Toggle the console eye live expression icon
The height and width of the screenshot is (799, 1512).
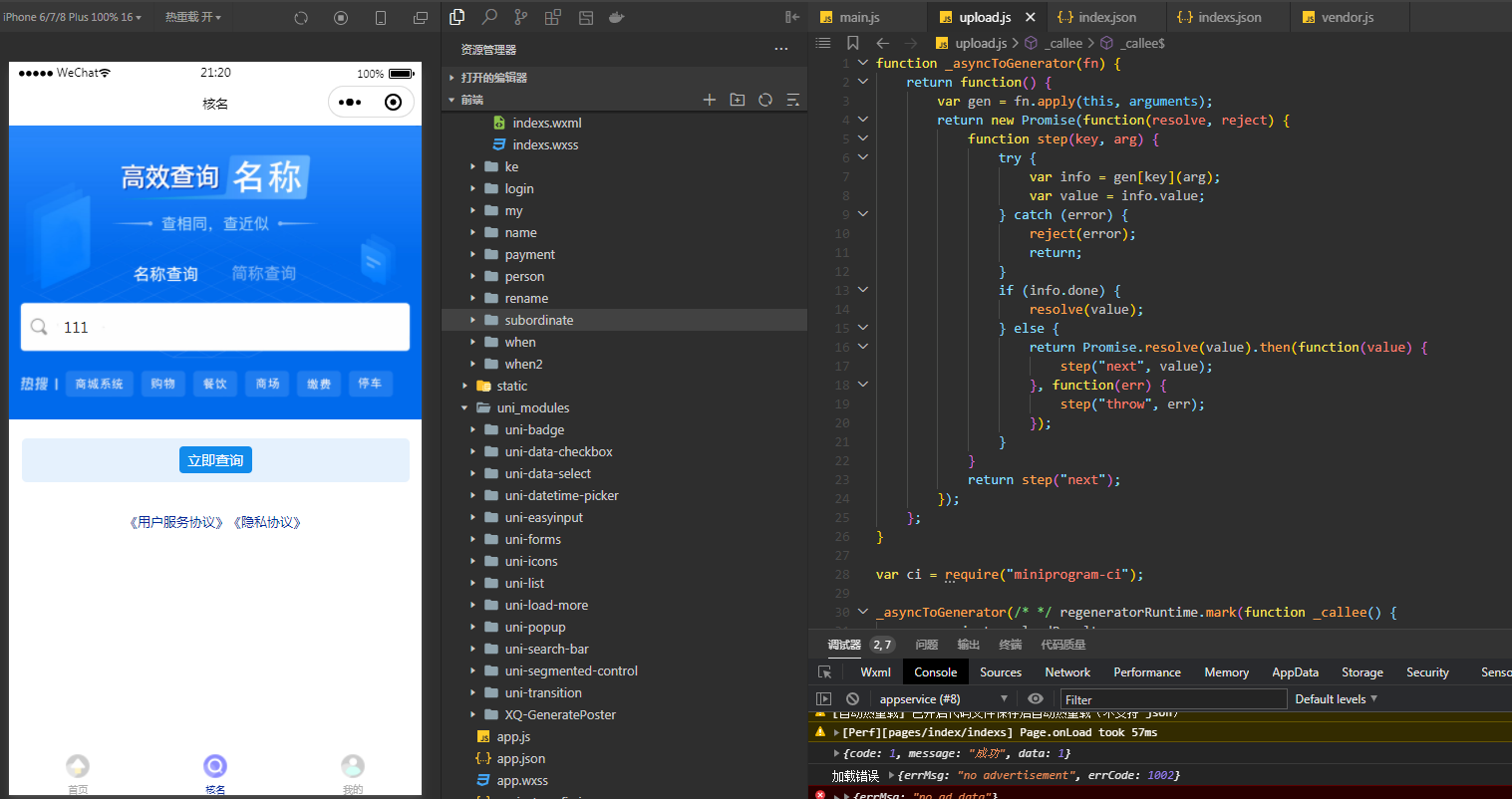tap(1036, 699)
